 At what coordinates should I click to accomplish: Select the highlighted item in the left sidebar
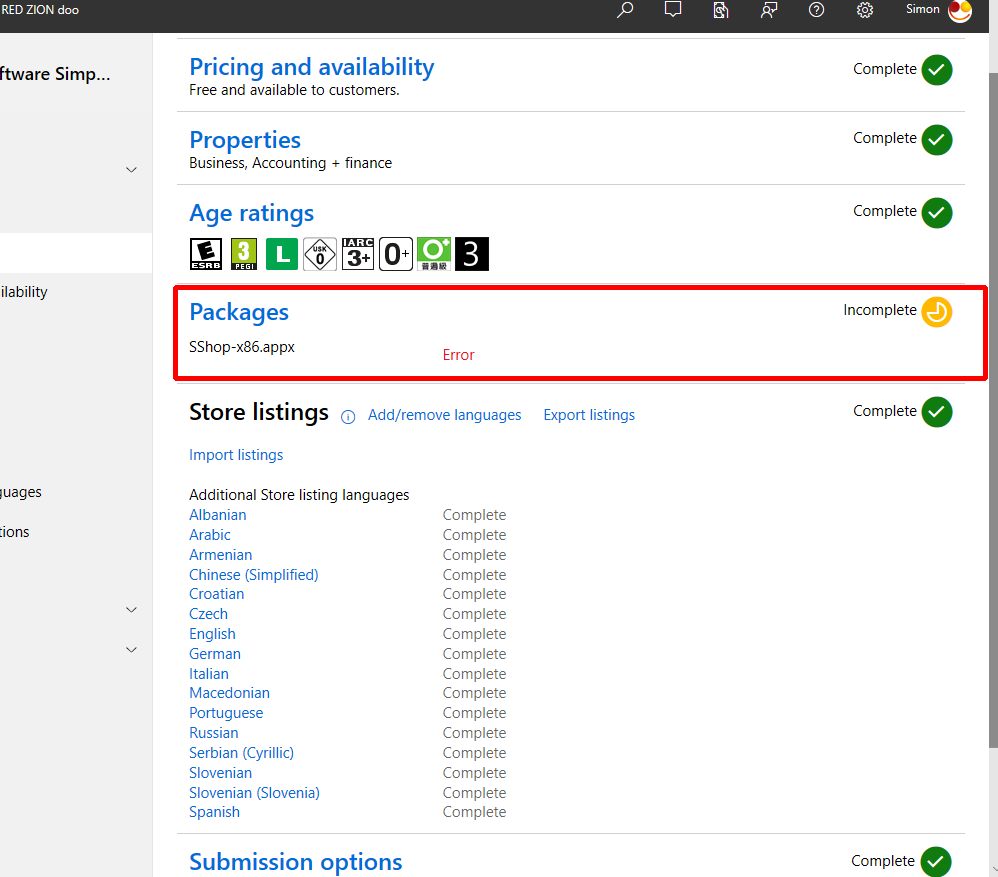pos(75,253)
